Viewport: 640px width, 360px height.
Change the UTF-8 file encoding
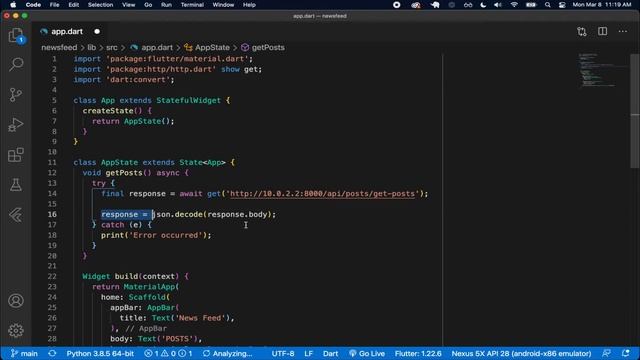pos(283,353)
